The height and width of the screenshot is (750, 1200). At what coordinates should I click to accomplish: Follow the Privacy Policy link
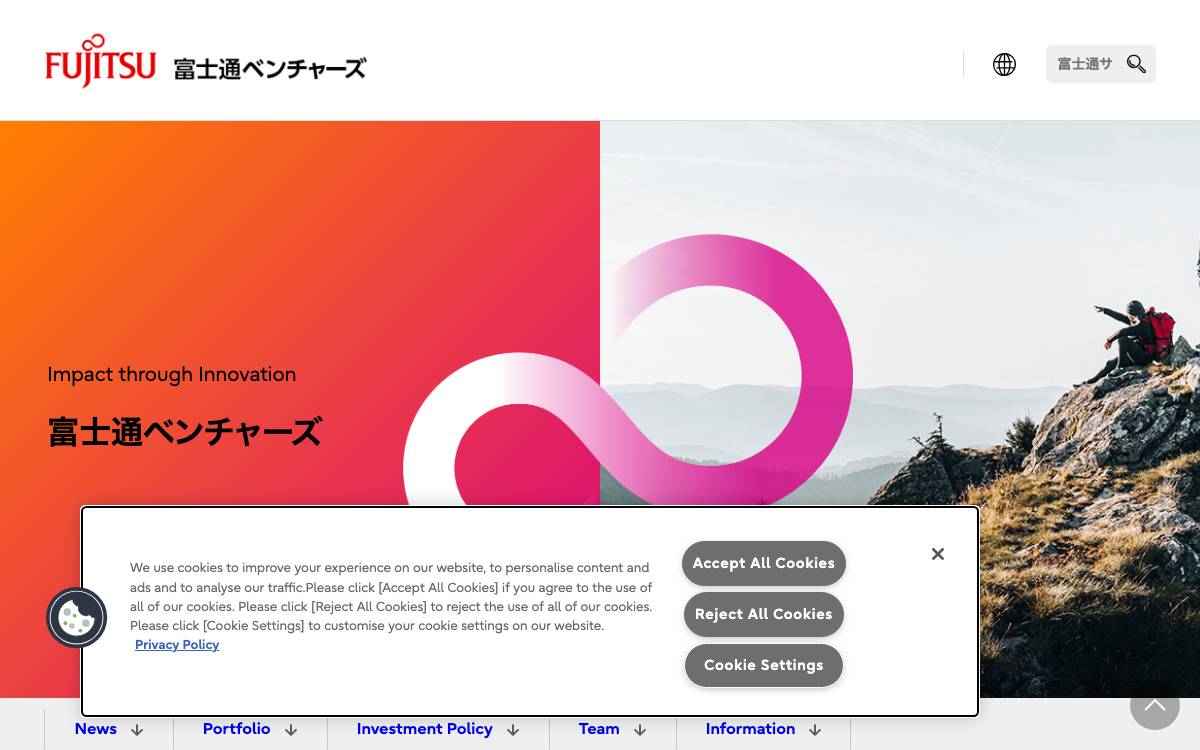coord(177,645)
